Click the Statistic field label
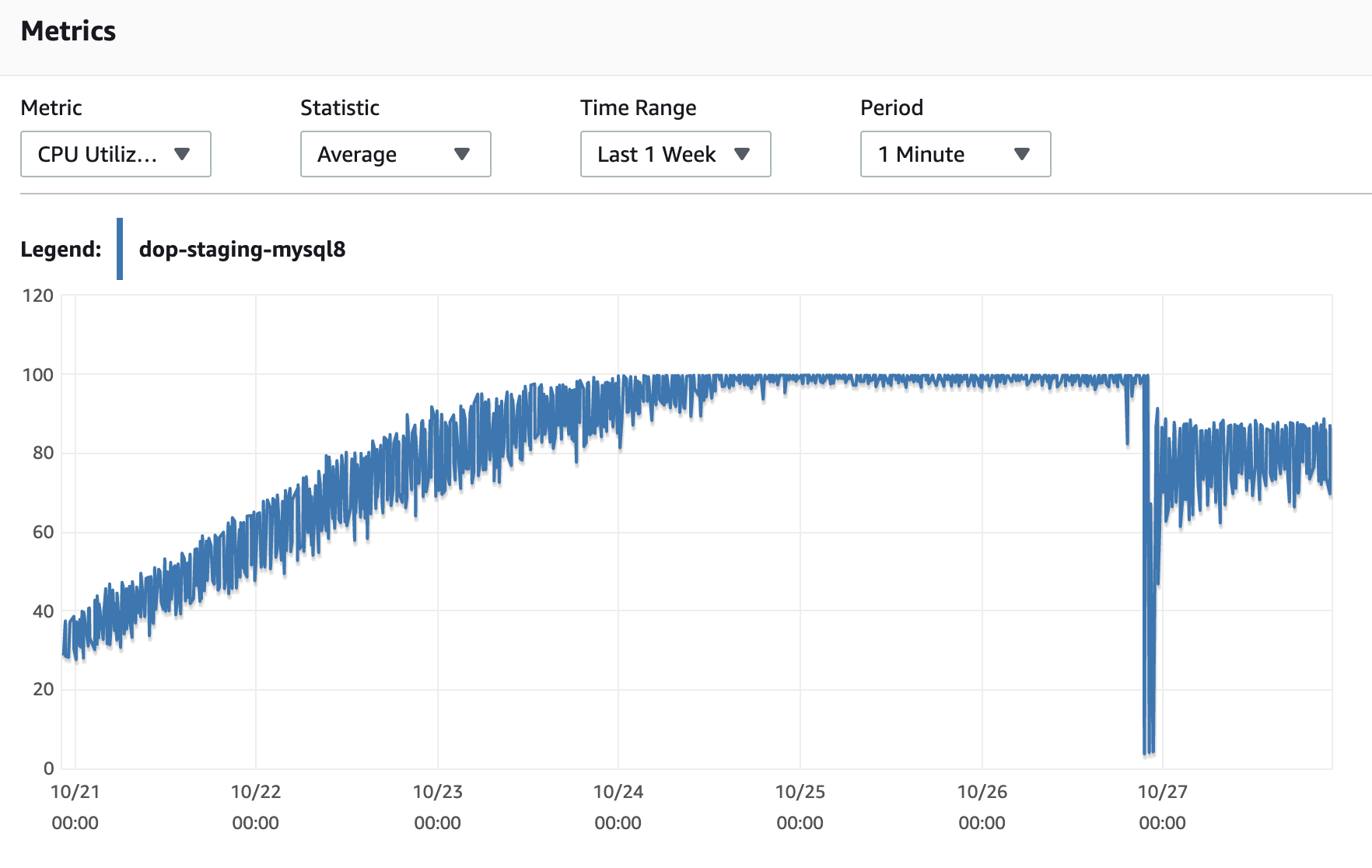This screenshot has height=868, width=1372. (x=339, y=108)
